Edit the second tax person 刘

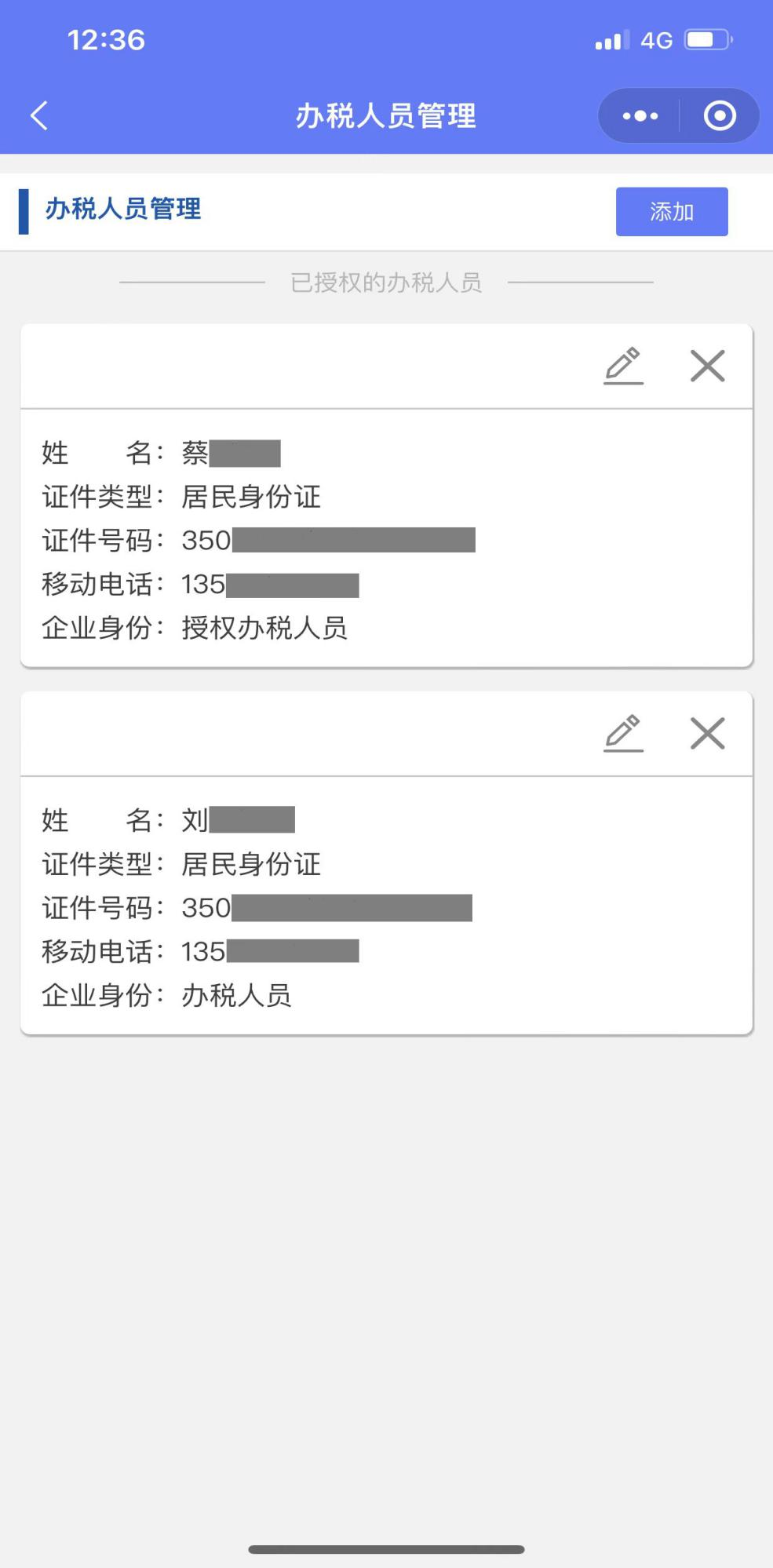[x=623, y=733]
